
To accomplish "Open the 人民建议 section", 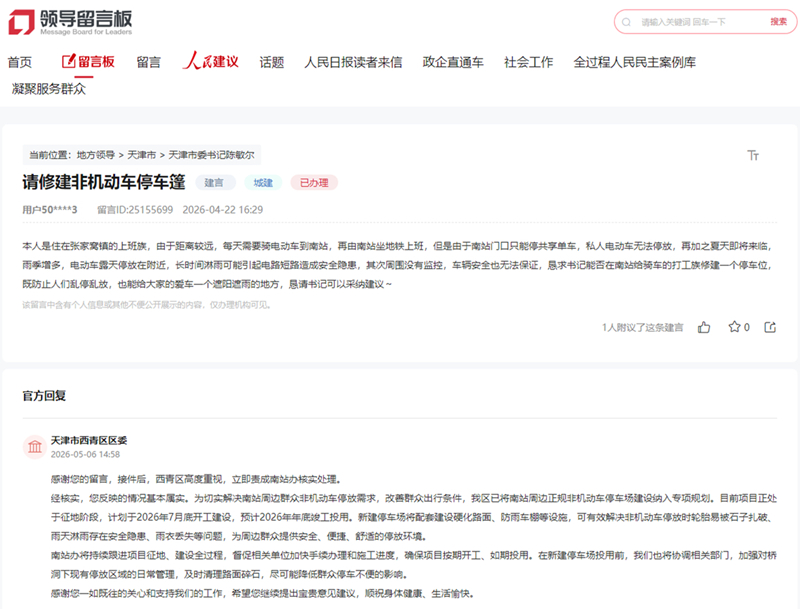I will coord(211,61).
